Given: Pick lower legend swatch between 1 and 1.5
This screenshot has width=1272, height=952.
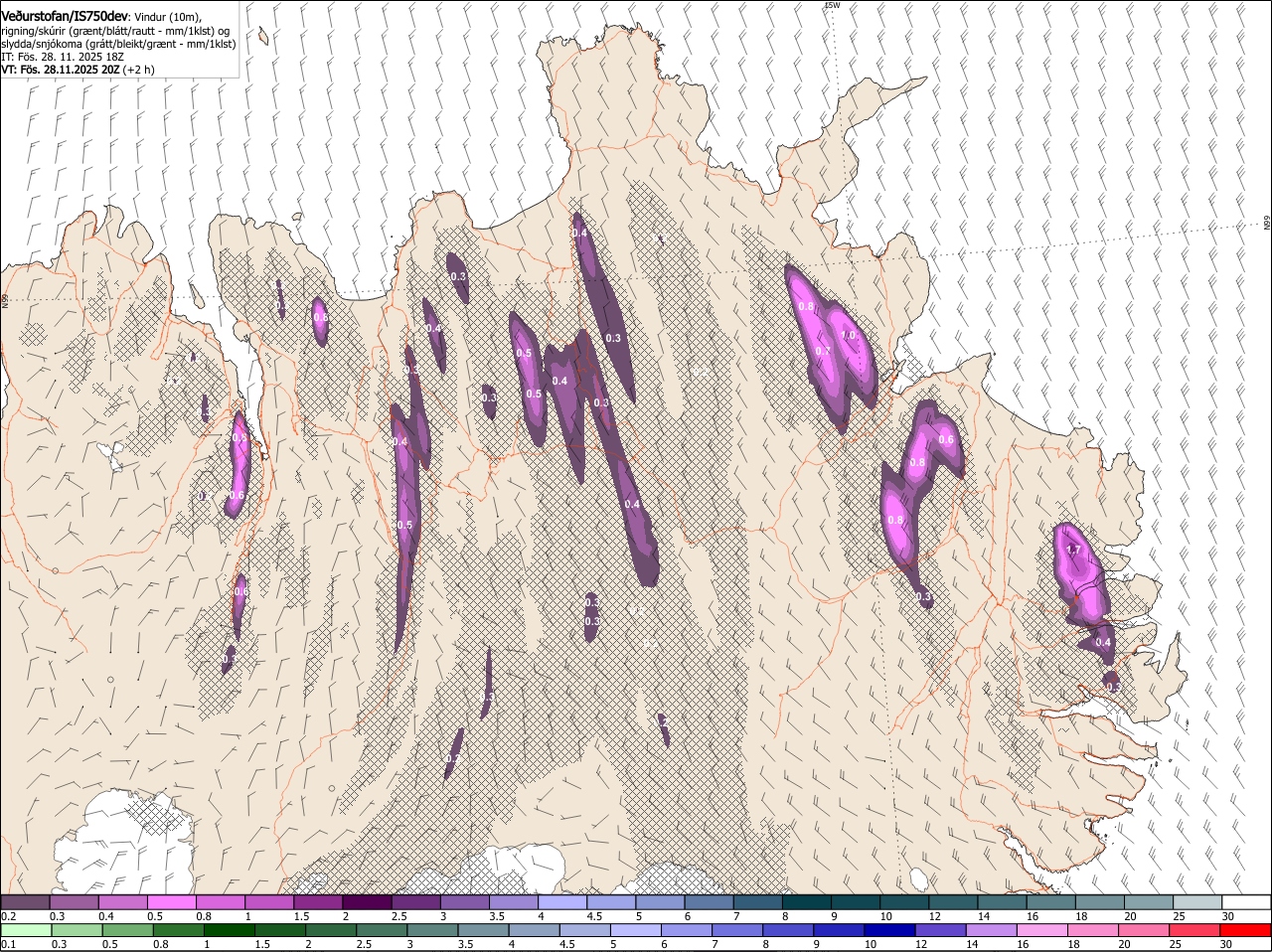Looking at the screenshot, I should (229, 930).
